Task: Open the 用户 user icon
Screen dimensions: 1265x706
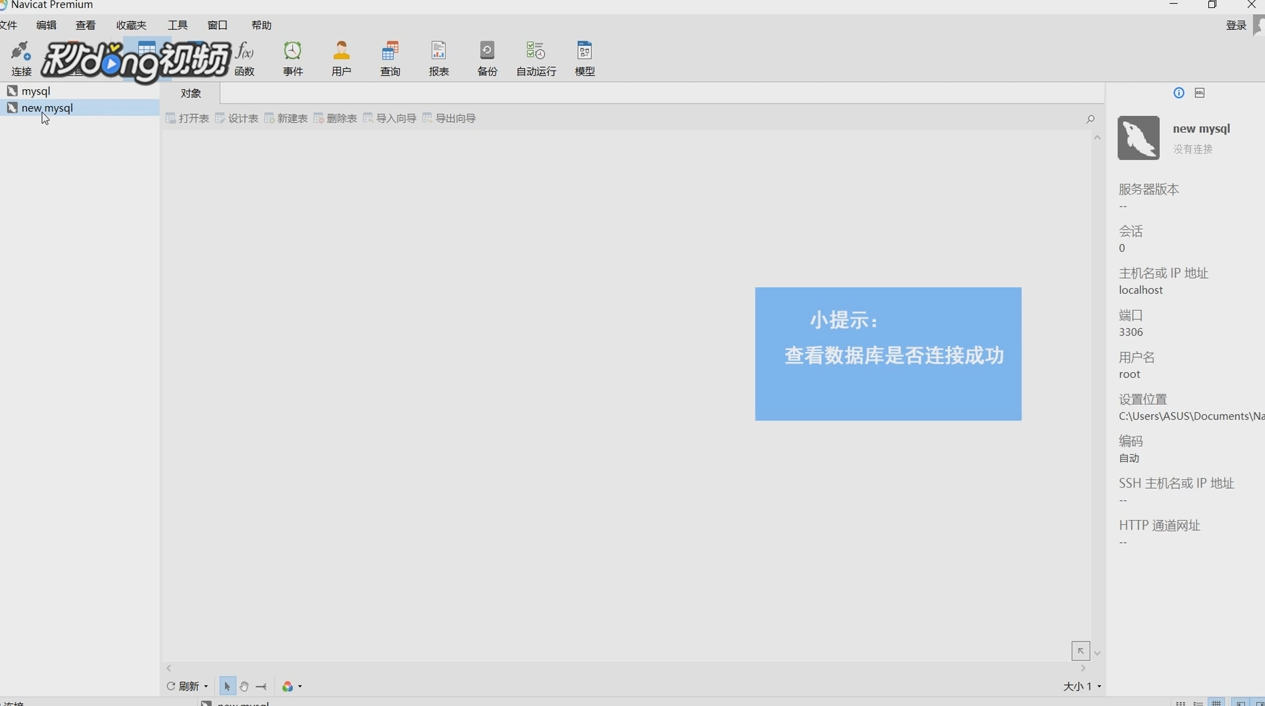Action: click(x=341, y=58)
